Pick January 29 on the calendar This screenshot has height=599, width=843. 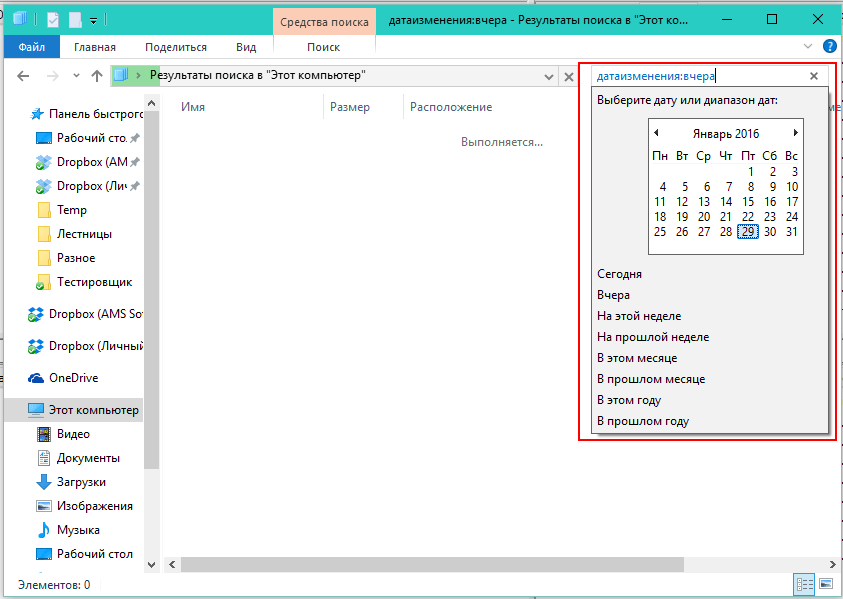tap(749, 231)
